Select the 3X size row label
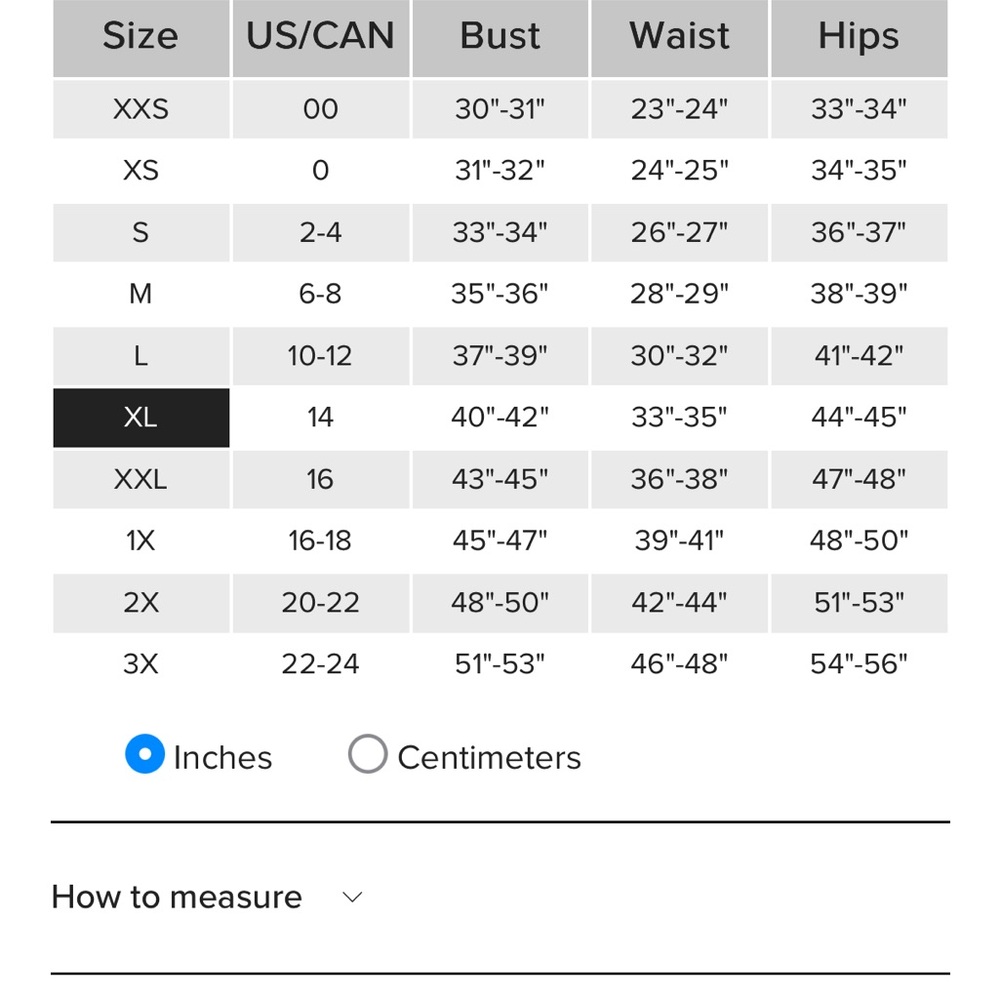The image size is (1000, 1000). click(141, 665)
